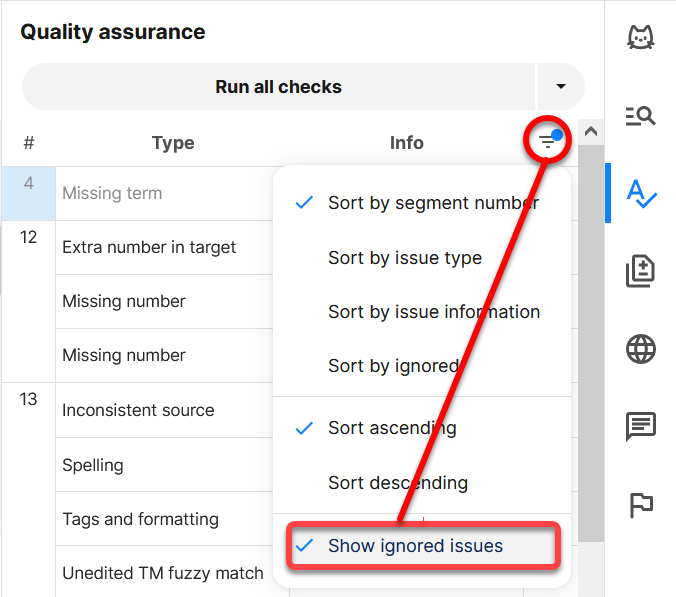Select the Quality assurance spellcheck icon

point(640,193)
